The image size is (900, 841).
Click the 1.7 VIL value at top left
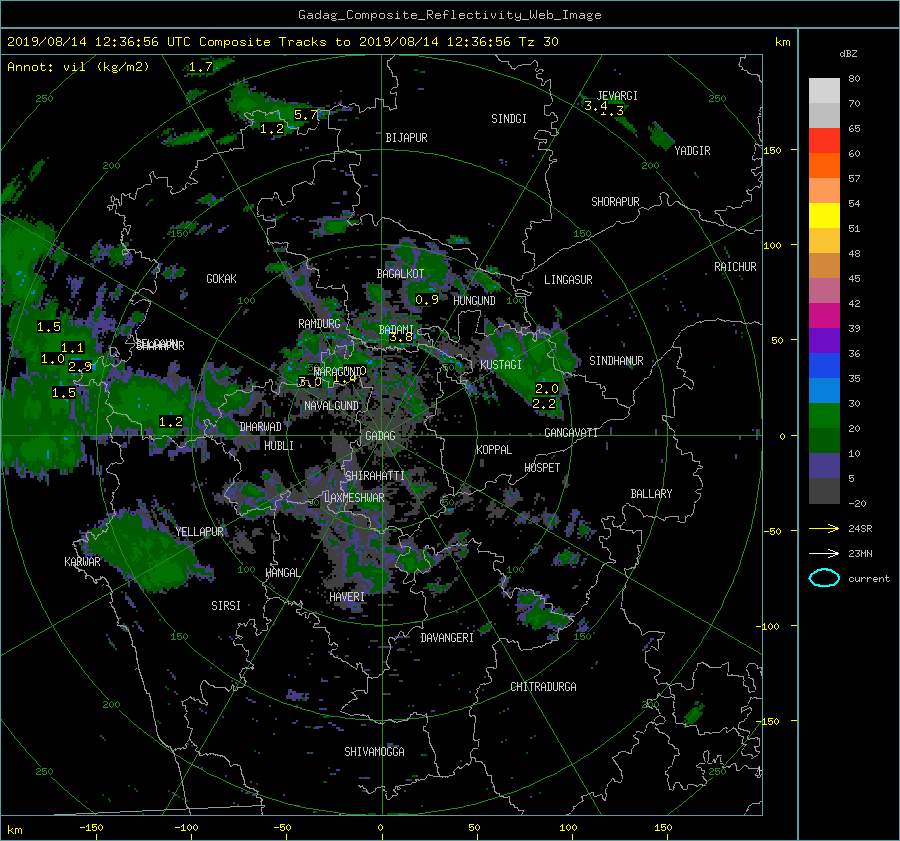(200, 67)
